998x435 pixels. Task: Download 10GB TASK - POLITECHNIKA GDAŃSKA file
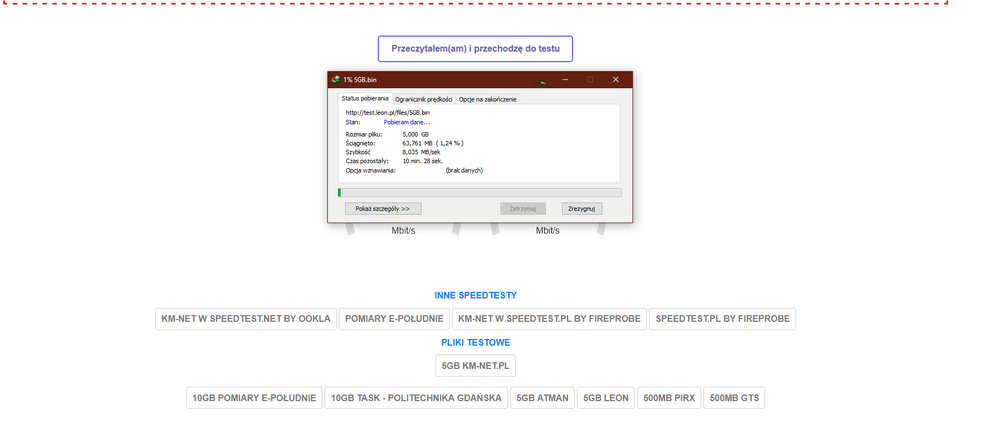(x=416, y=398)
